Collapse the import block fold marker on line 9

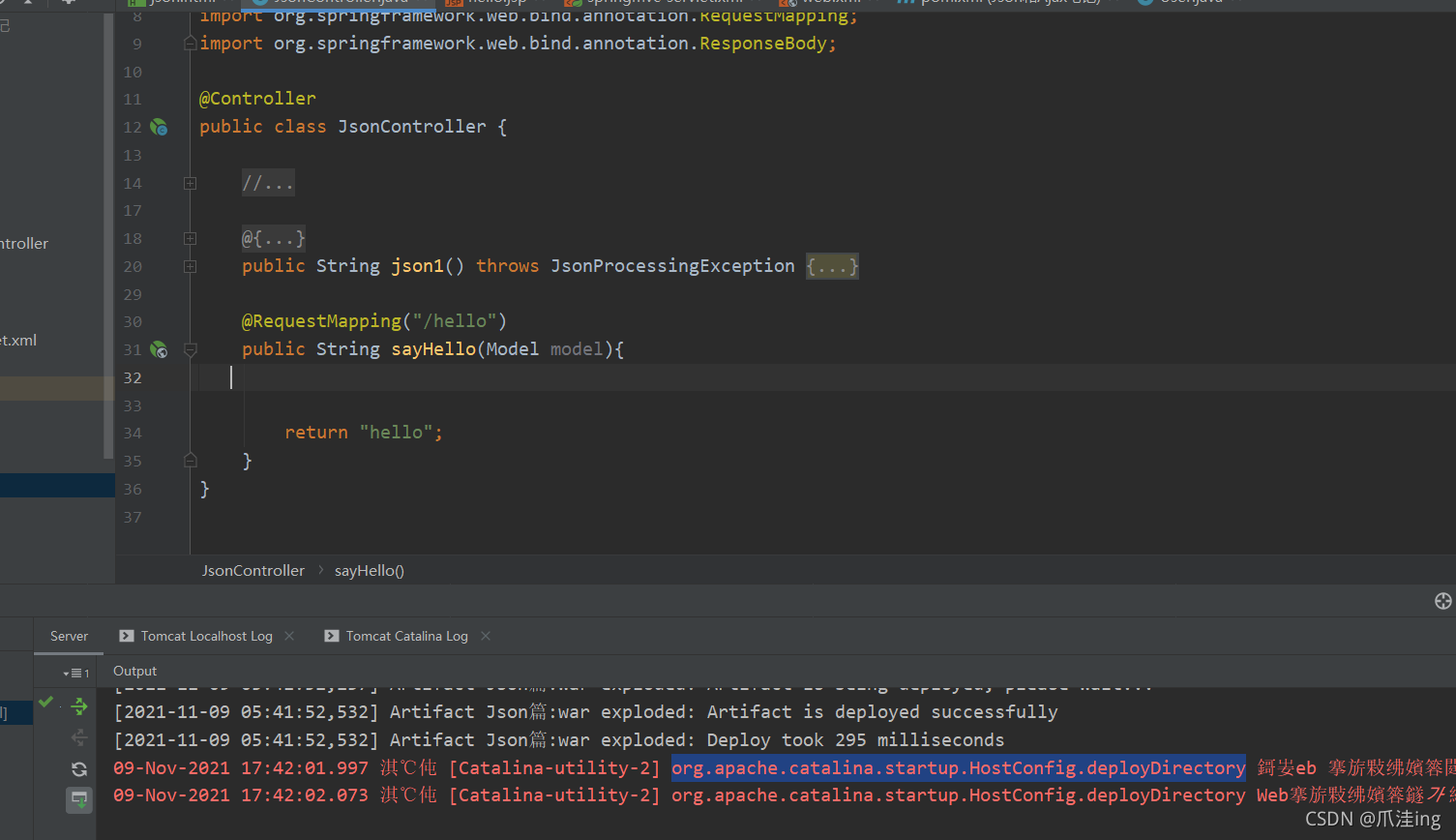pos(191,44)
